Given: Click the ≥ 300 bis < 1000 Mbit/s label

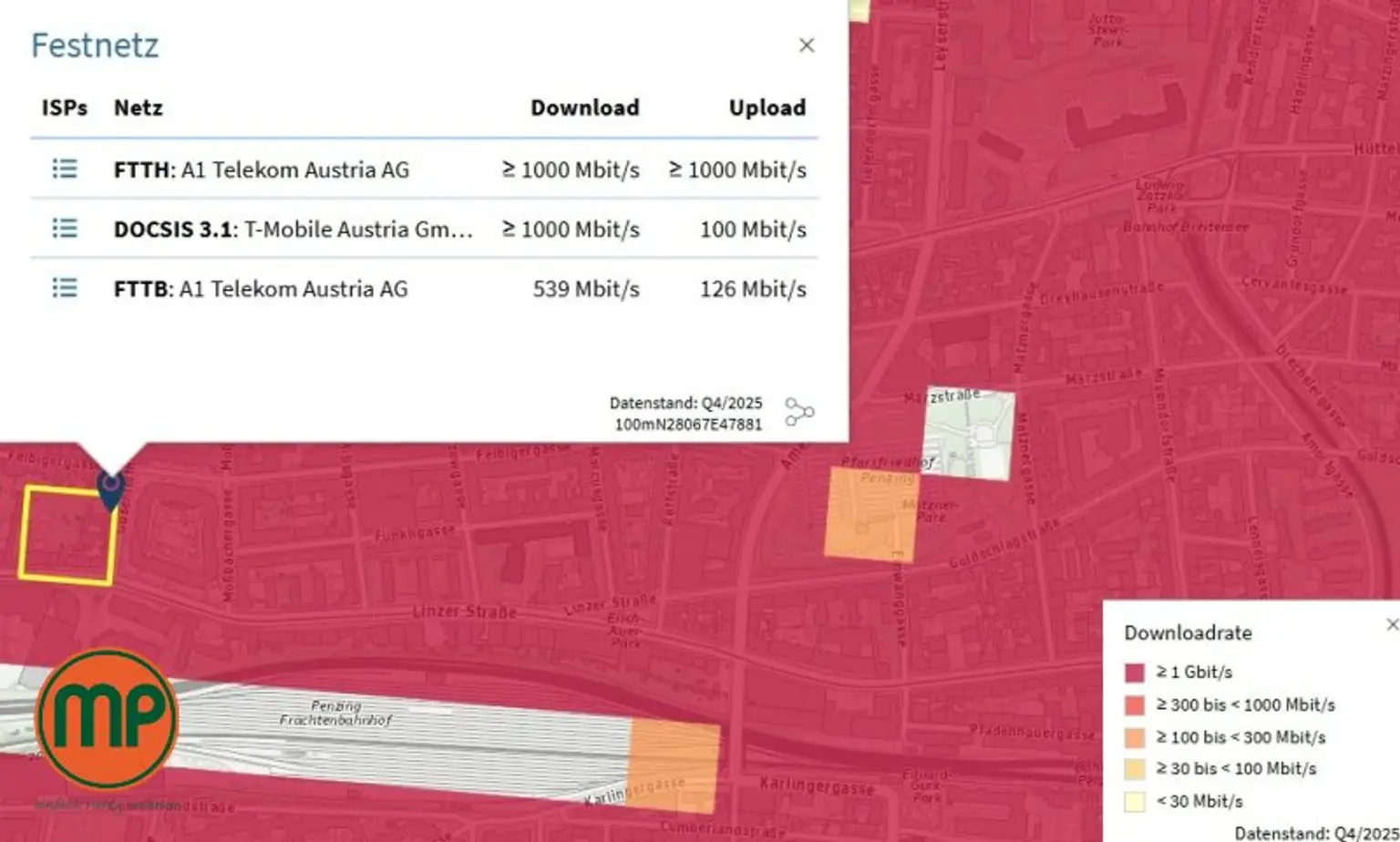Looking at the screenshot, I should [1245, 704].
